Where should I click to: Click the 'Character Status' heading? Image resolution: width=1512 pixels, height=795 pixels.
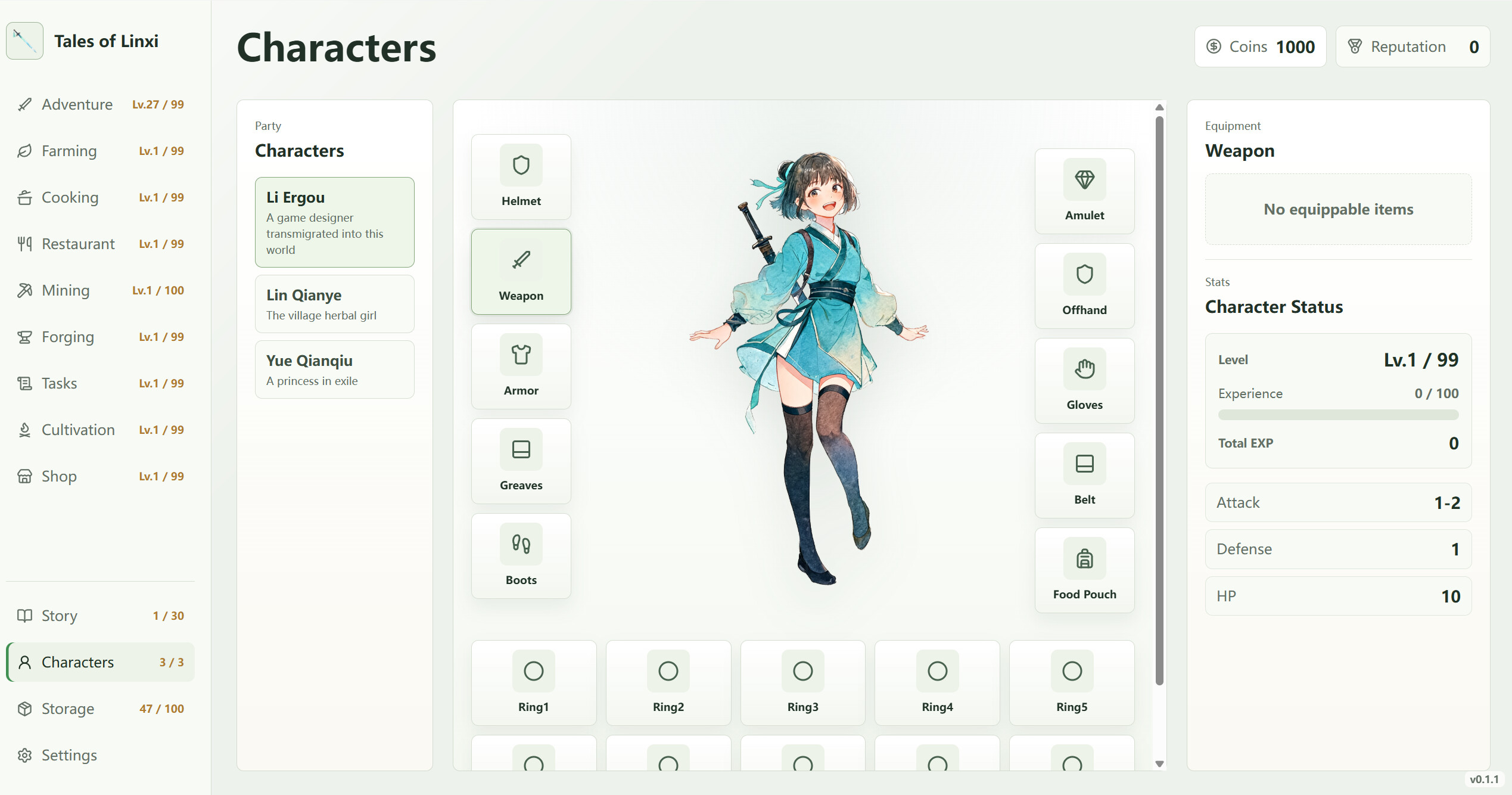pos(1274,307)
